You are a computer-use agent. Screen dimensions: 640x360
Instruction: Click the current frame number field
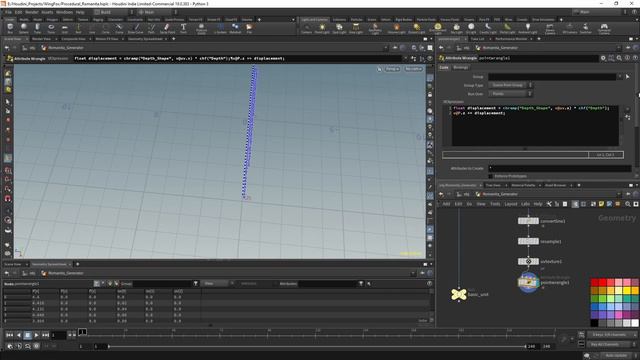(58, 335)
